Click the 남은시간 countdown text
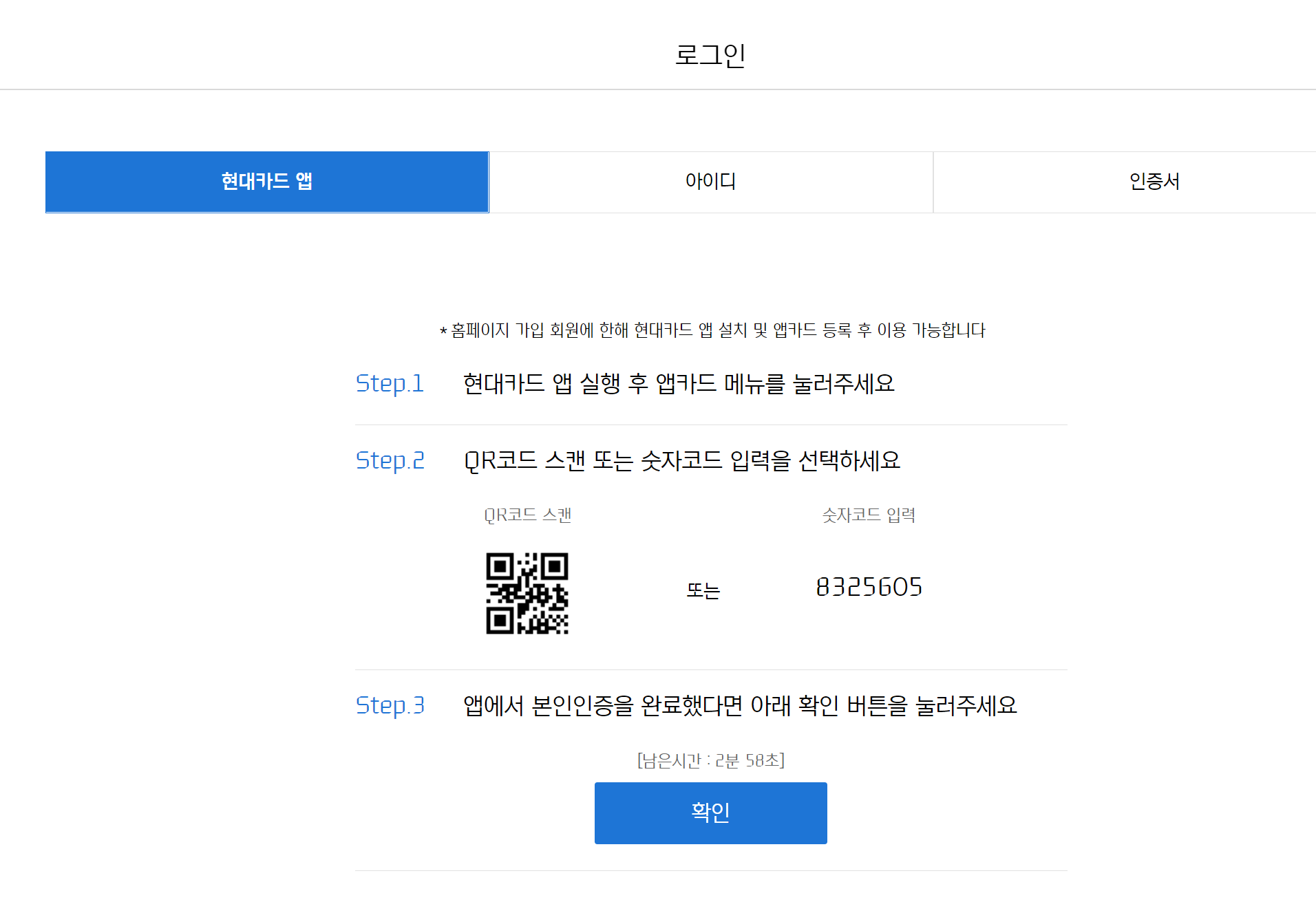This screenshot has height=902, width=1316. pos(711,760)
